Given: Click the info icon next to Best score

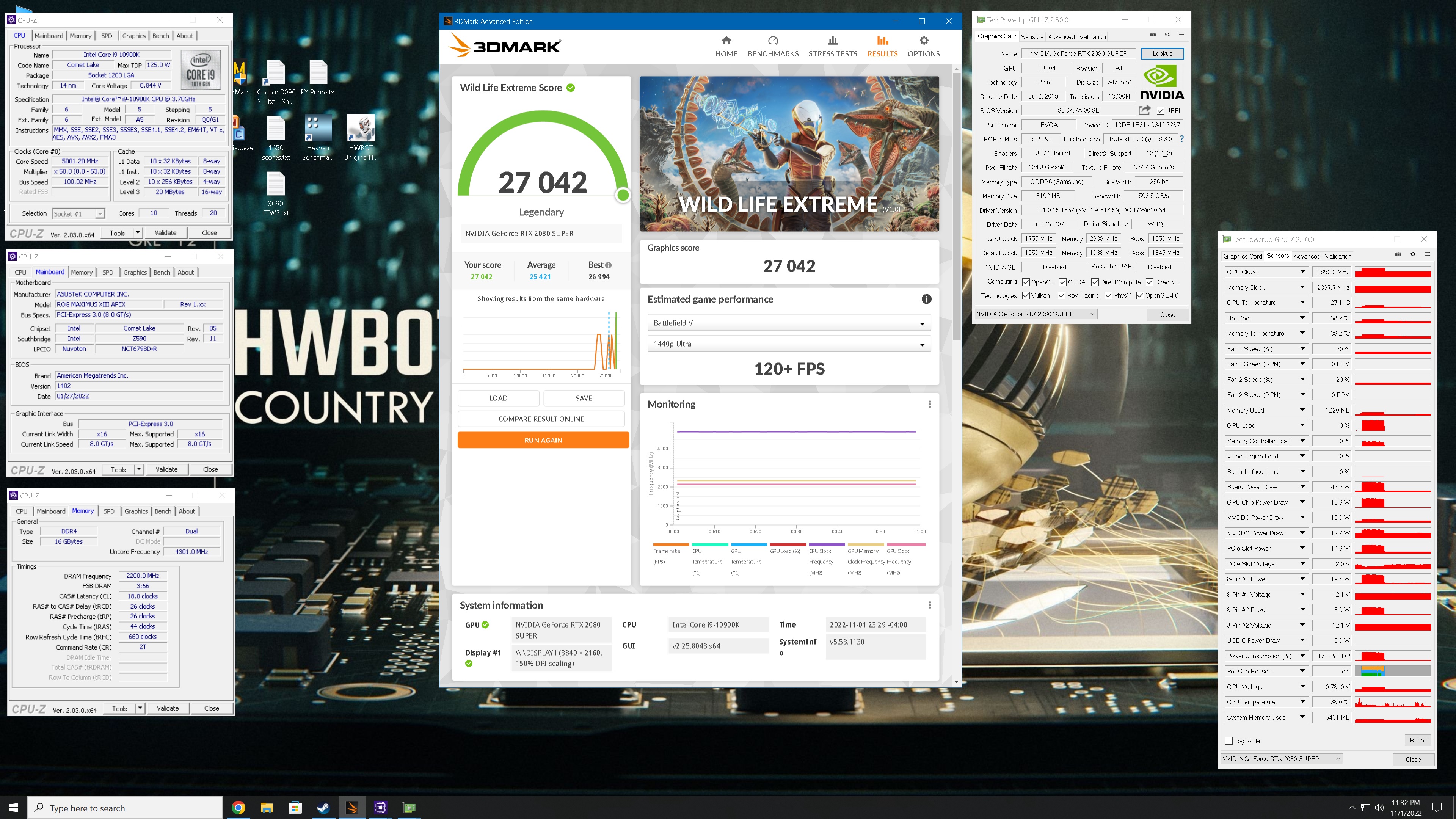Looking at the screenshot, I should (608, 265).
